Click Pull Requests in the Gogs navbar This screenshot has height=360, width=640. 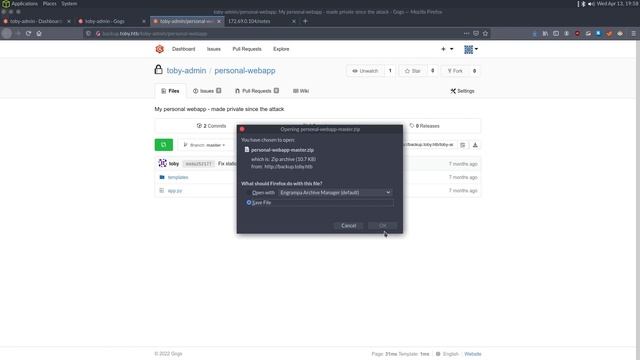(x=247, y=49)
